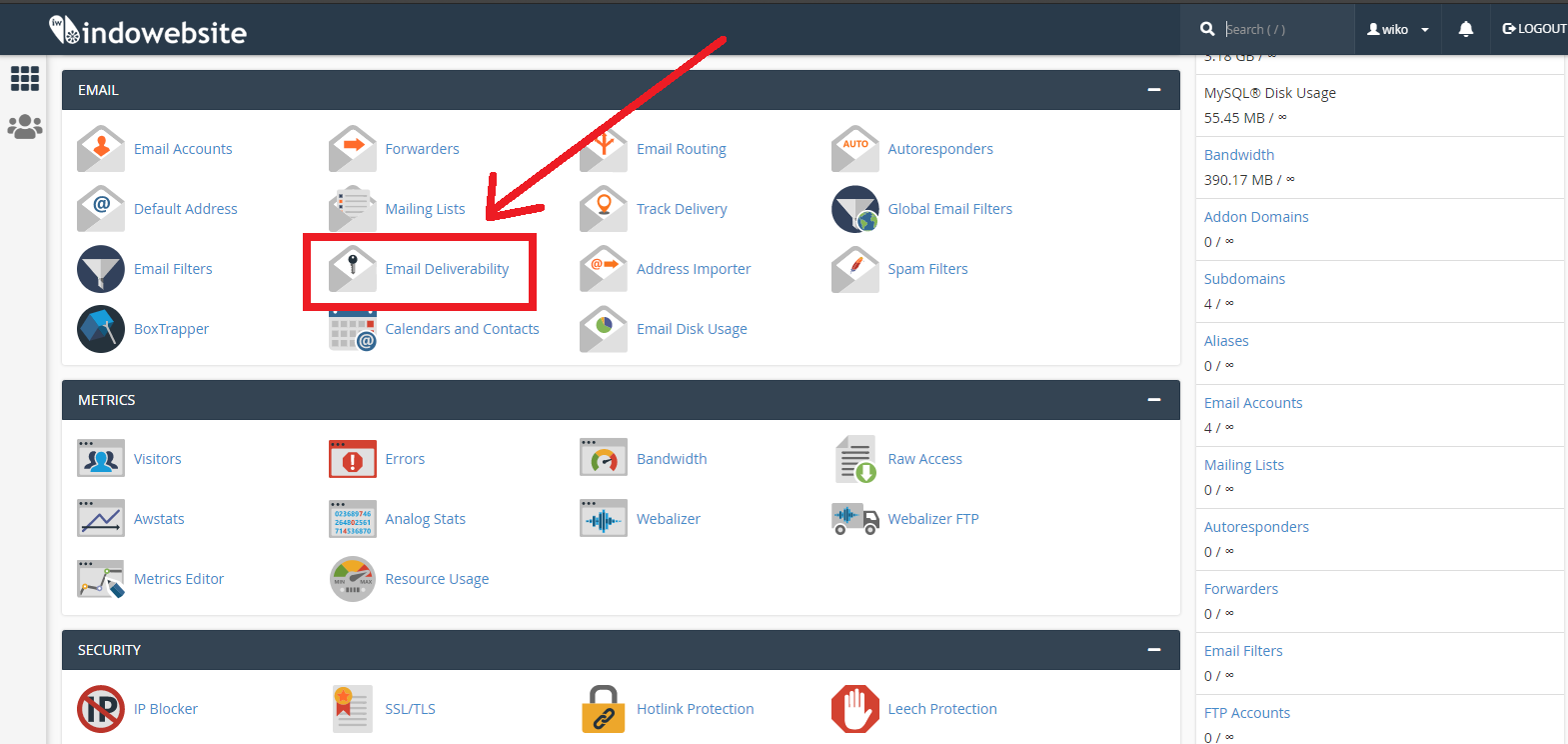1568x744 pixels.
Task: Click the Autoresponders AUTO icon
Action: pos(855,149)
